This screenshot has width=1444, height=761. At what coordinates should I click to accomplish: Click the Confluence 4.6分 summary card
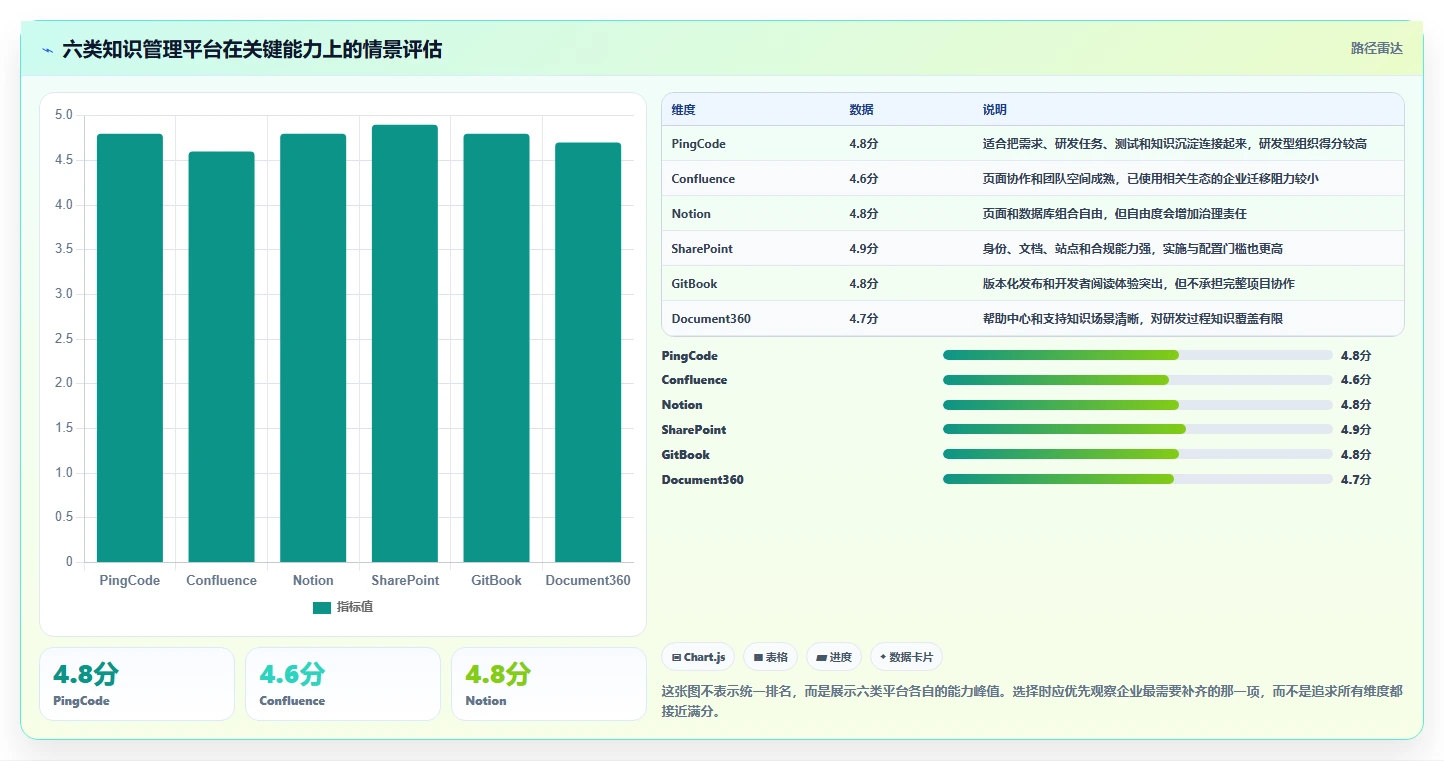pyautogui.click(x=343, y=684)
